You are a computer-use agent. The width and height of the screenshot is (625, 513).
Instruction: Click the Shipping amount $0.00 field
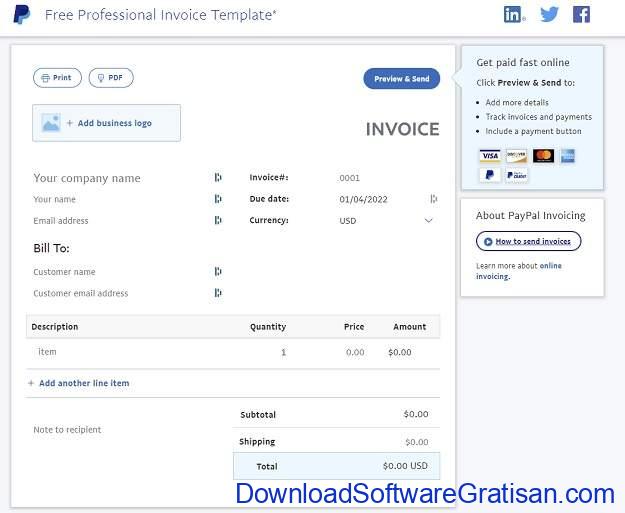click(416, 442)
